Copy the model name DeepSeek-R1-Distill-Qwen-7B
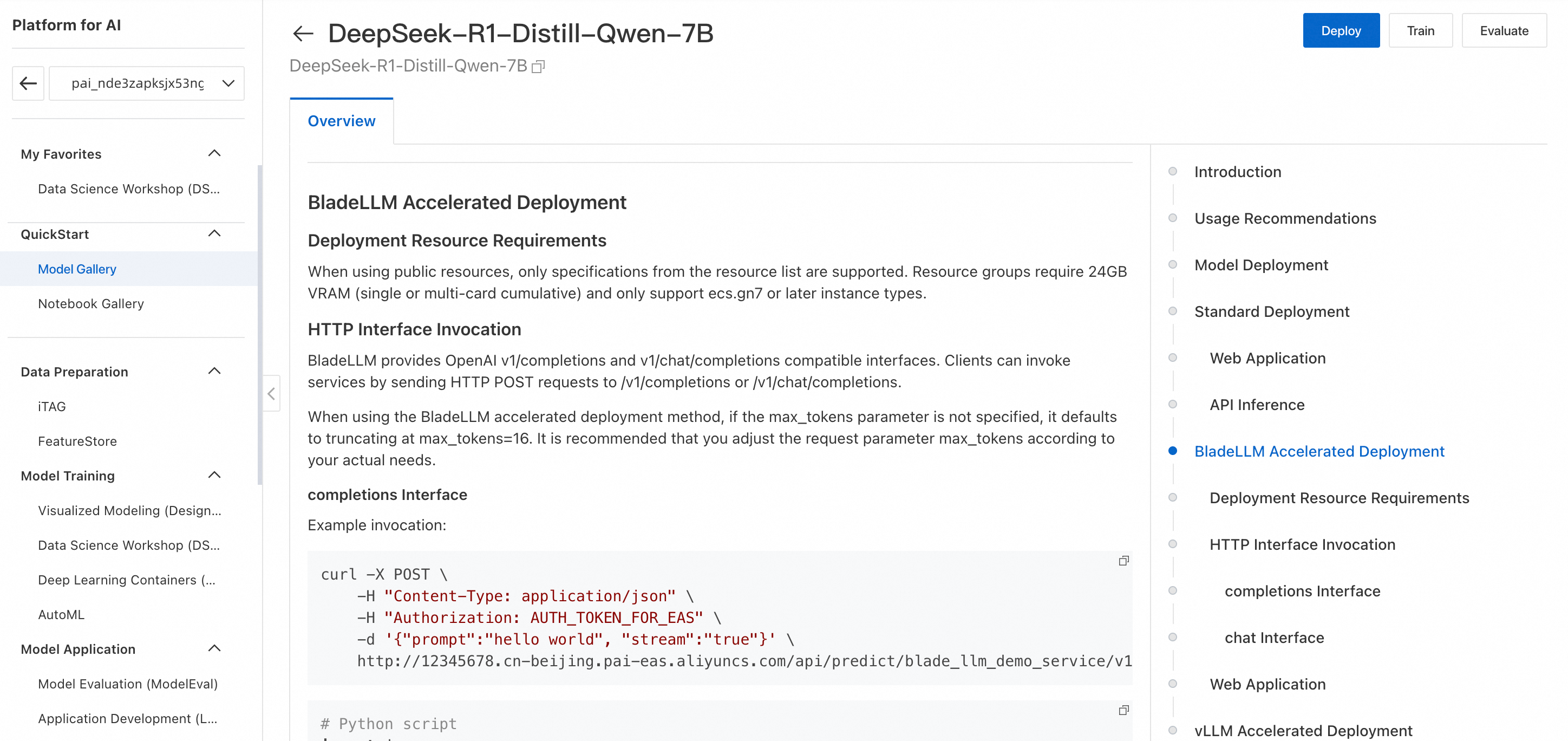The image size is (1568, 741). click(x=538, y=67)
